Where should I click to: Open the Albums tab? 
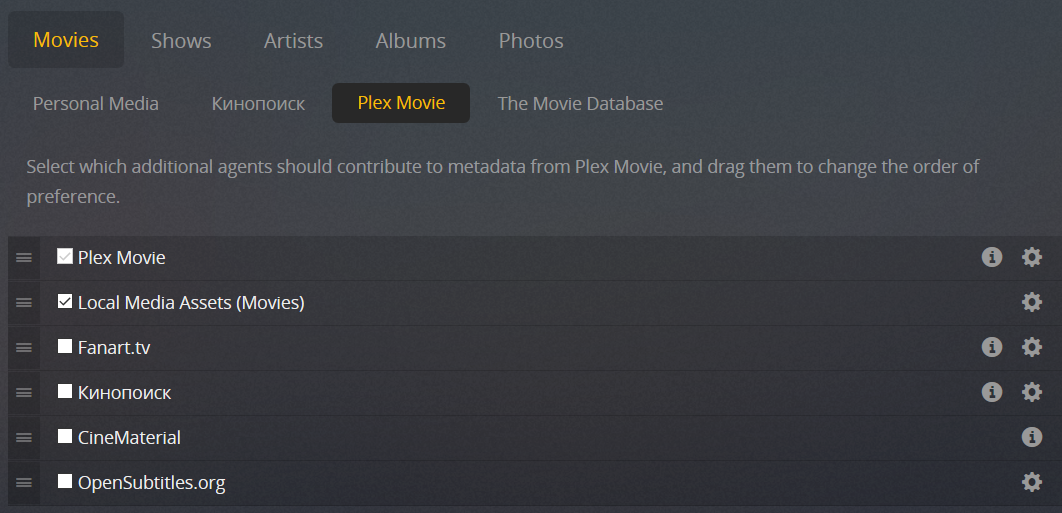coord(411,41)
